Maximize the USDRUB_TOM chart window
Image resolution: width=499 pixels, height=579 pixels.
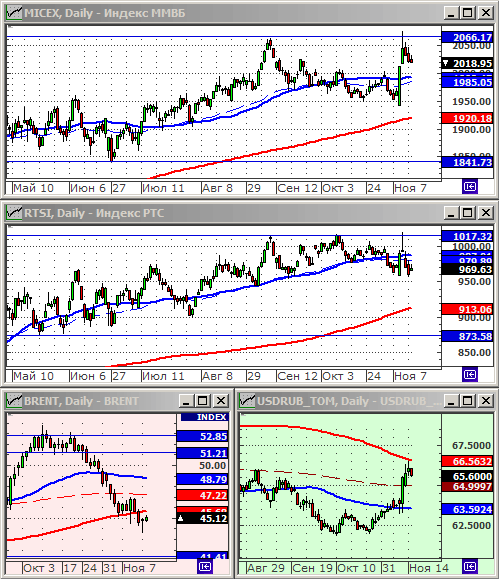pos(468,401)
